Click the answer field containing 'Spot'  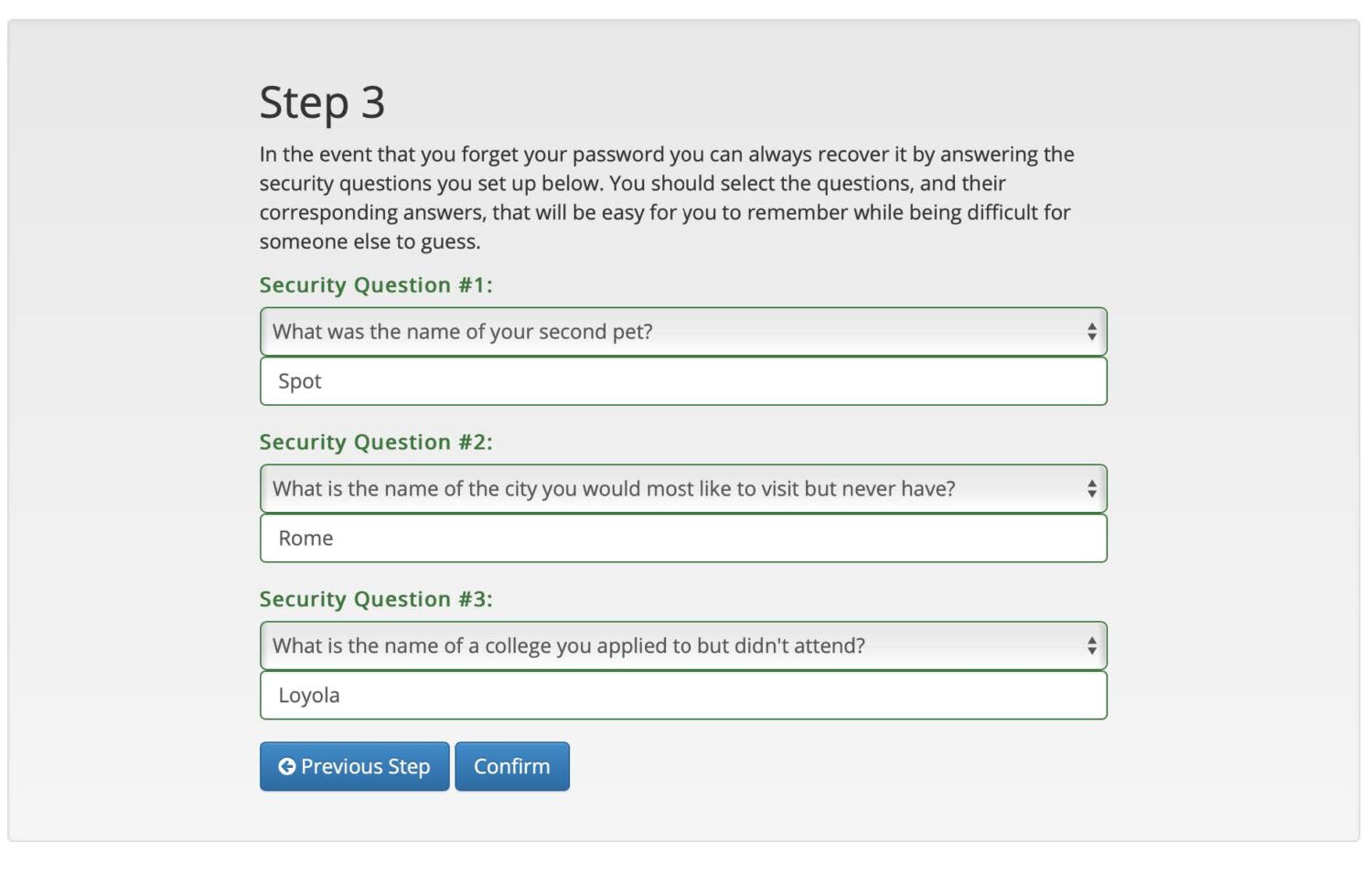coord(682,381)
